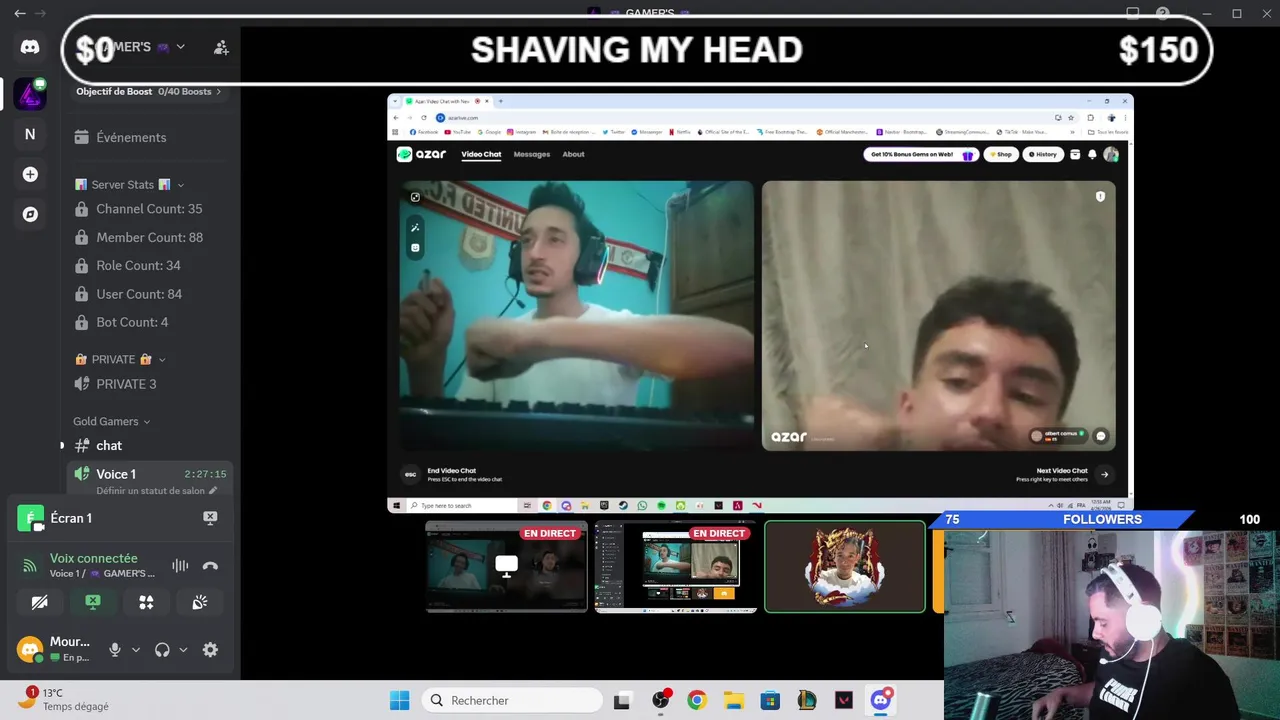
Task: Open the Mour... user profile avatar
Action: tap(31, 649)
